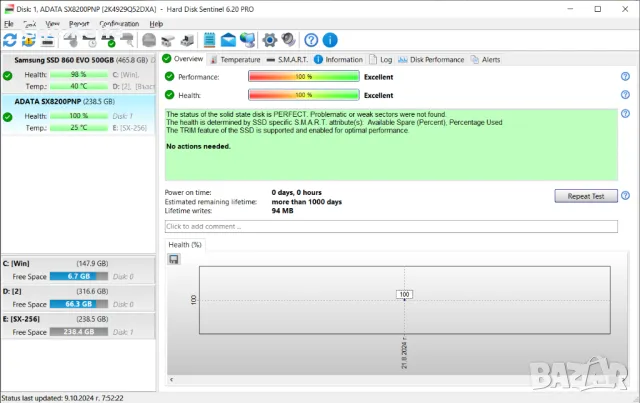640x403 pixels.
Task: Click the save icon above health graph
Action: point(174,259)
